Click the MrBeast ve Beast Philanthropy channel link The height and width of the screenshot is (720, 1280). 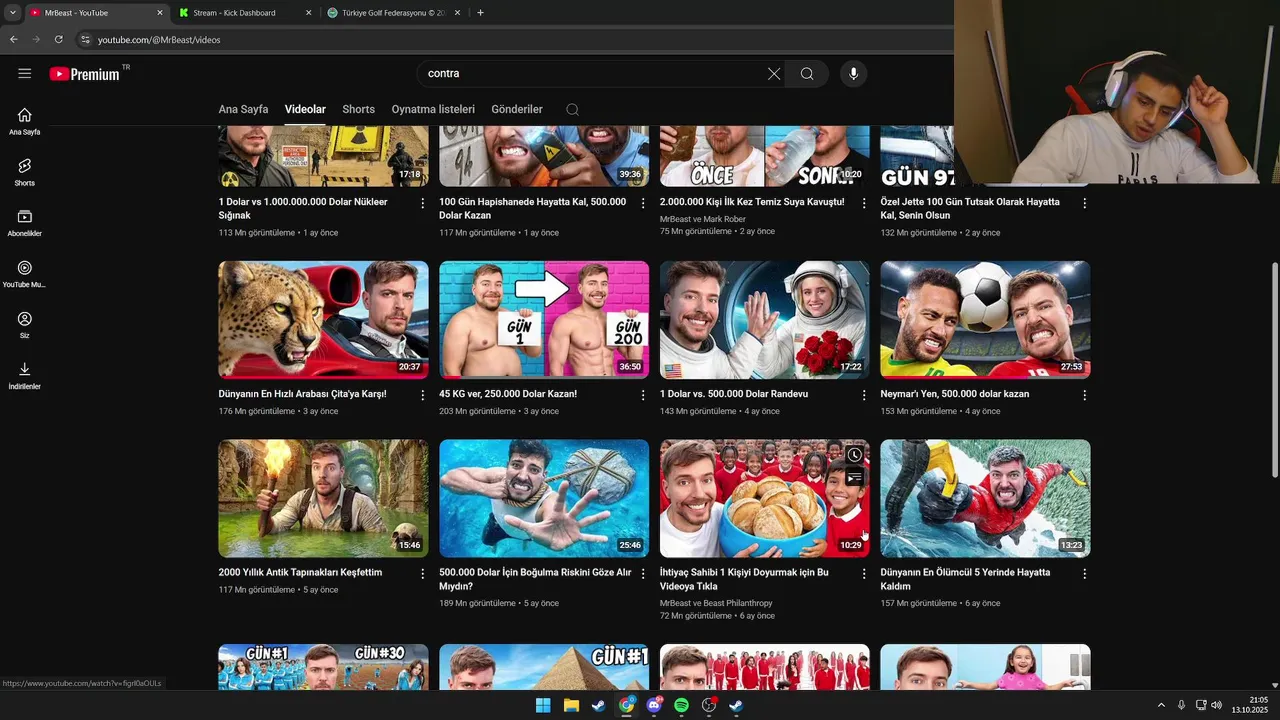tap(716, 603)
